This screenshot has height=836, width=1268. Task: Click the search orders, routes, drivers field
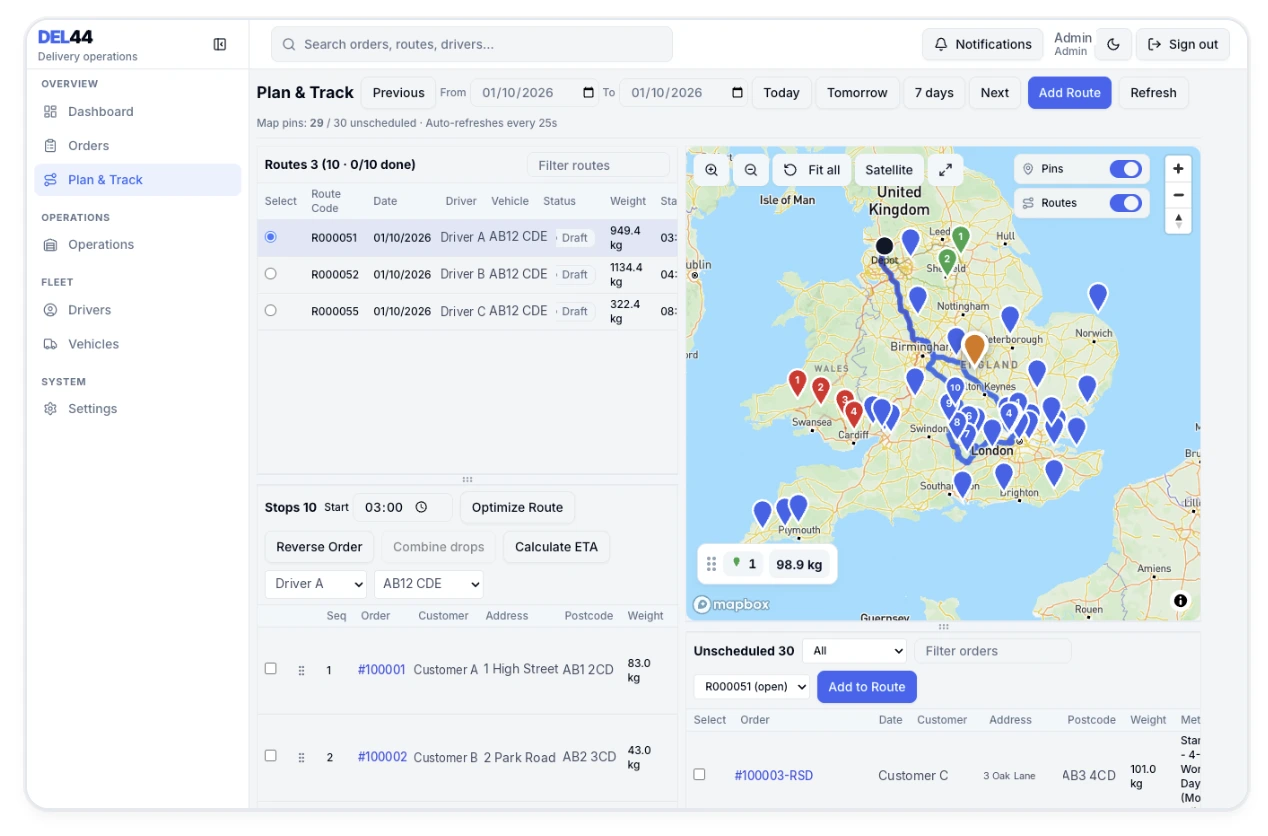click(x=472, y=44)
